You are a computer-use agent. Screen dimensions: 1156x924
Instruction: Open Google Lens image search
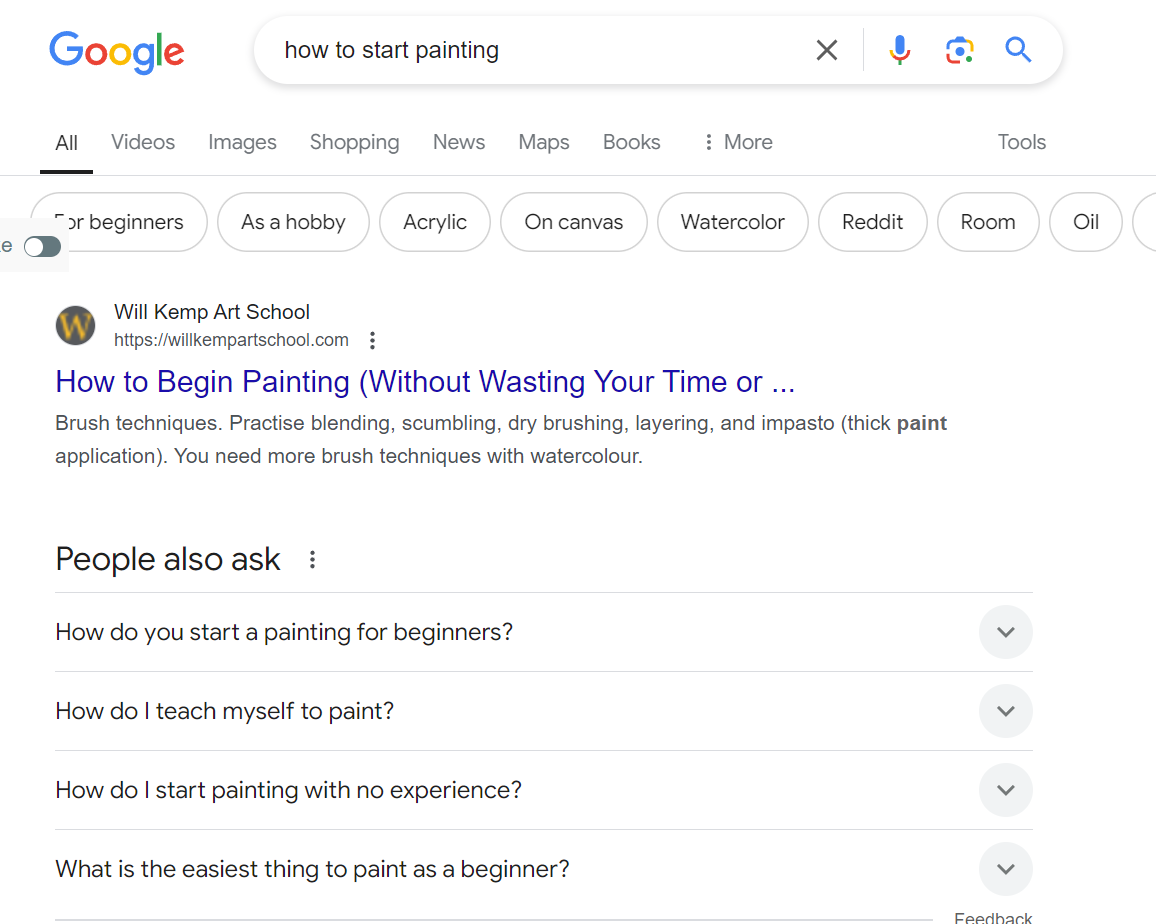pyautogui.click(x=959, y=50)
